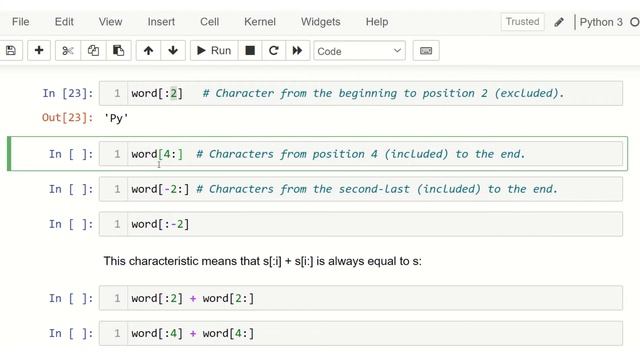Move selected cell up with the arrow

(148, 51)
